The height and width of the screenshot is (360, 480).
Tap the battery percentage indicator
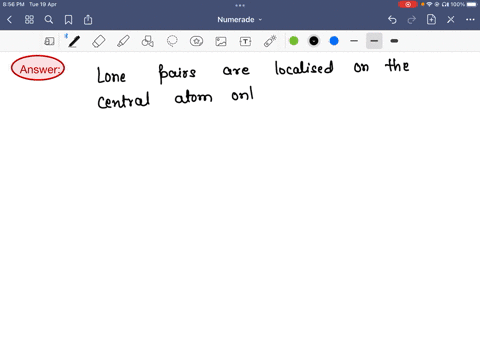point(458,4)
